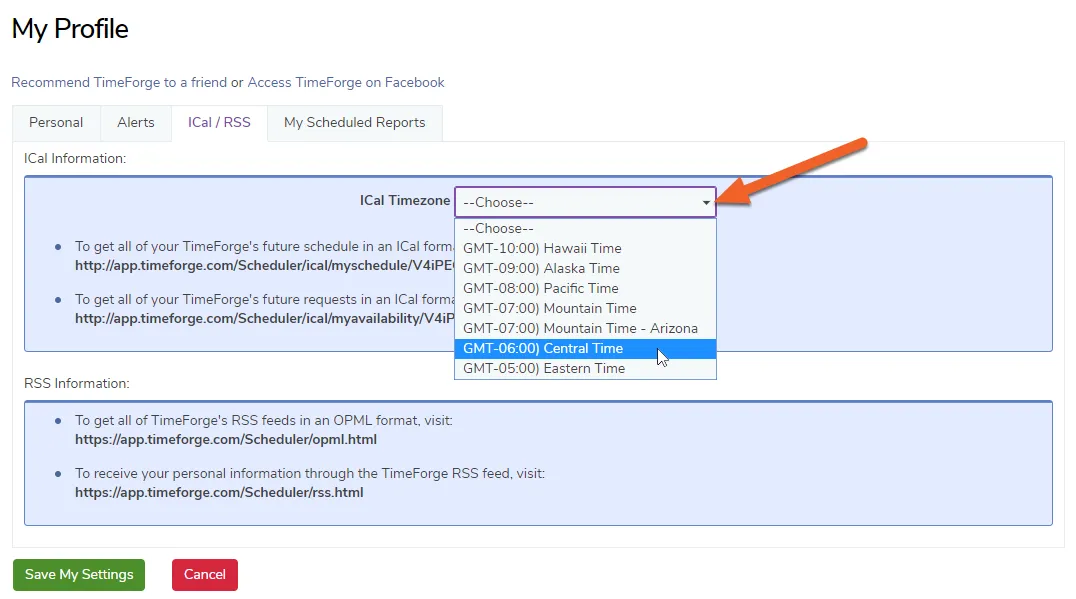Select GMT-06:00 Central Time option
The width and height of the screenshot is (1076, 599).
tap(585, 349)
